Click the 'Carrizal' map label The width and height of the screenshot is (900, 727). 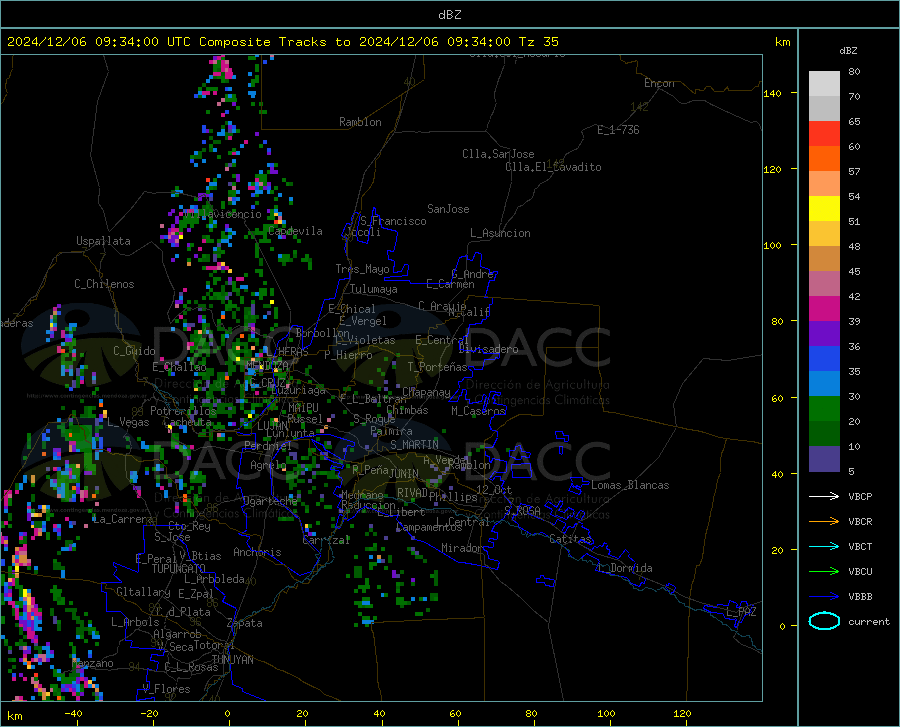coord(326,540)
